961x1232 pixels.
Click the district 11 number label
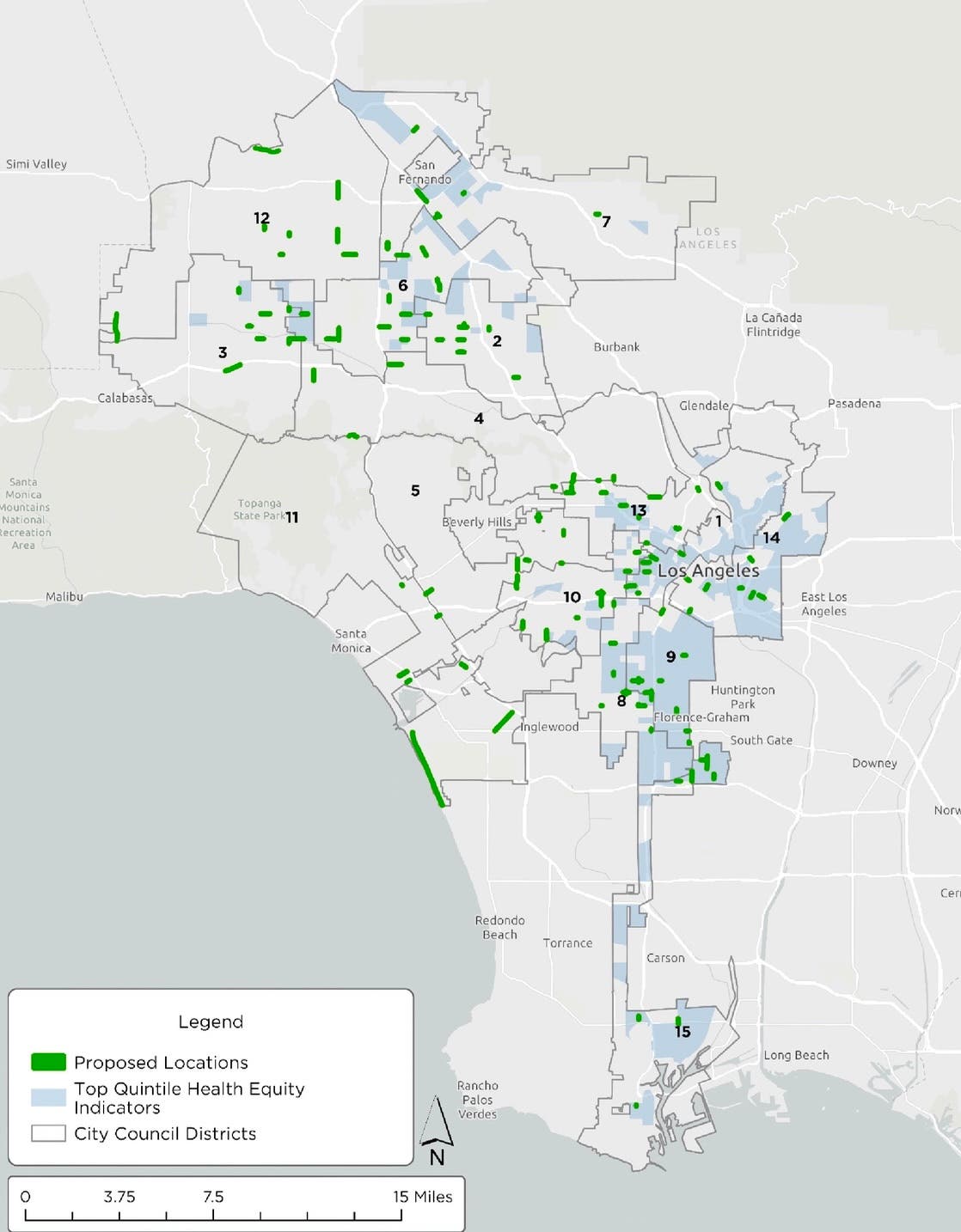(292, 517)
